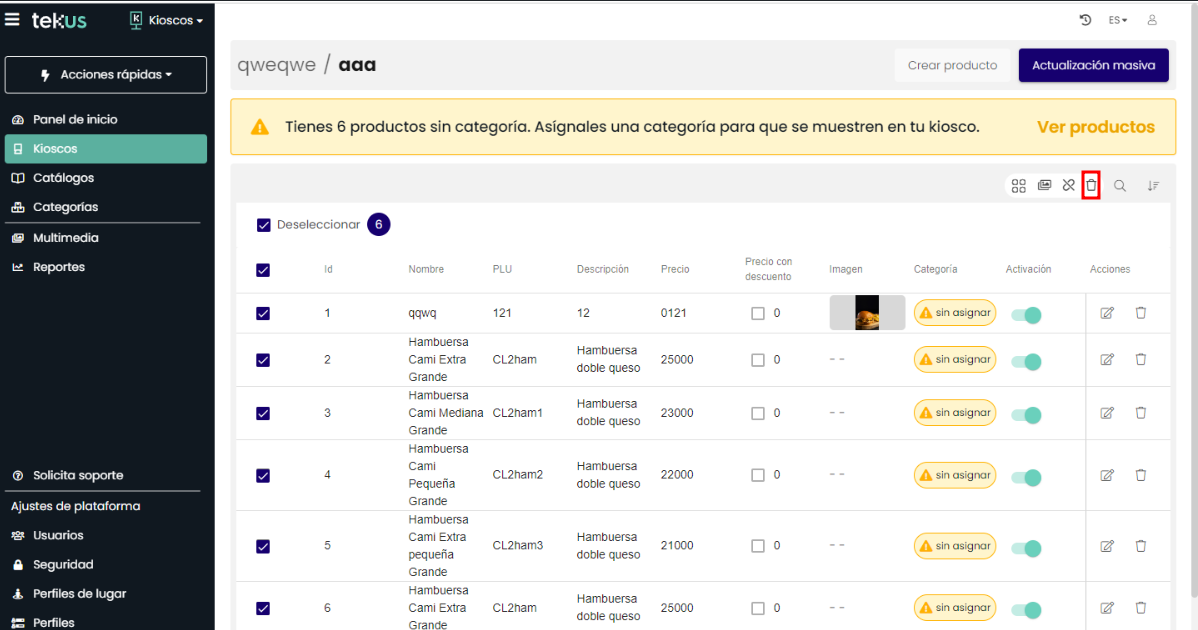Open the ES language dropdown
The image size is (1198, 630).
pos(1117,20)
